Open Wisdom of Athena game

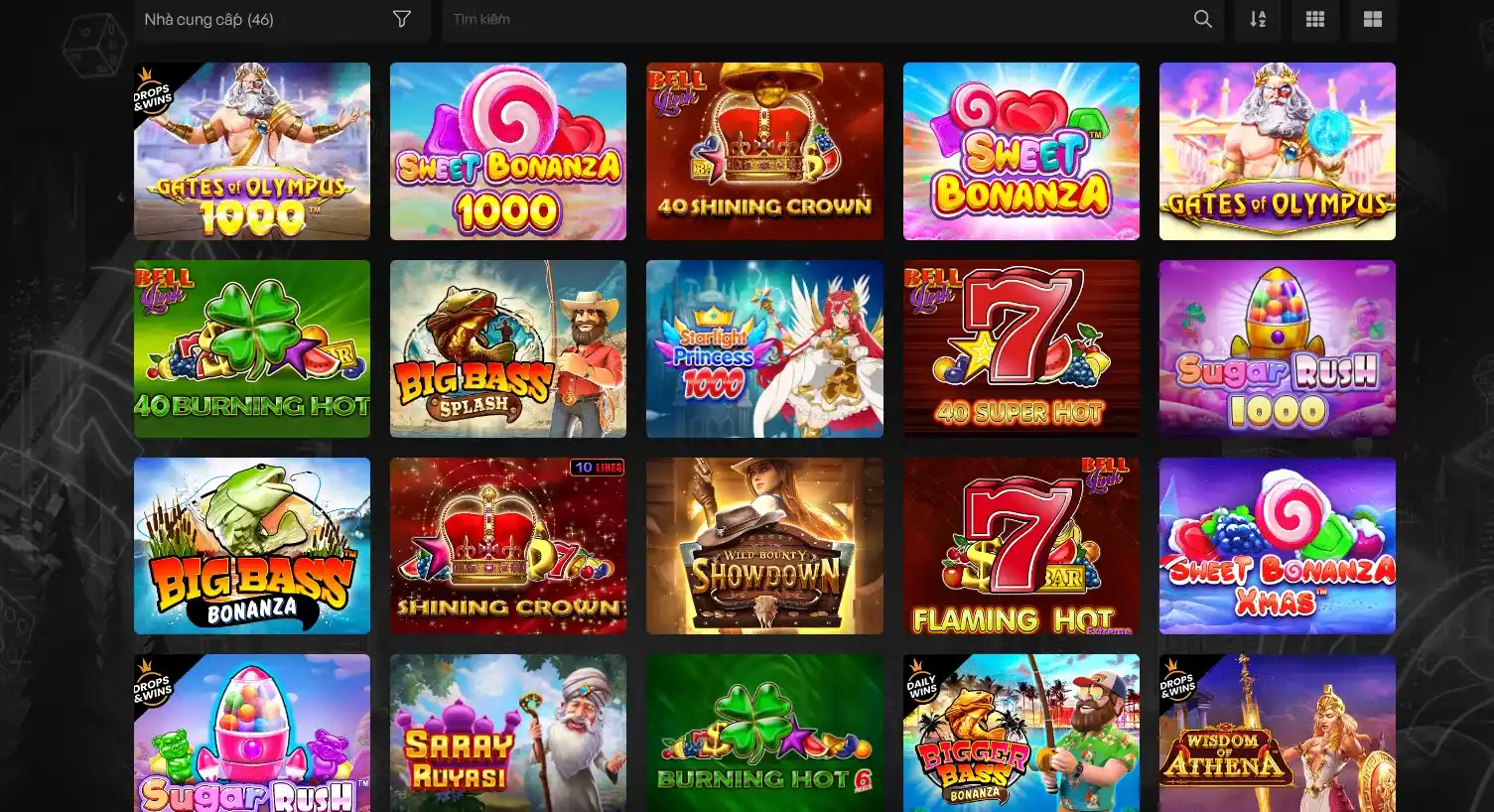[1278, 733]
